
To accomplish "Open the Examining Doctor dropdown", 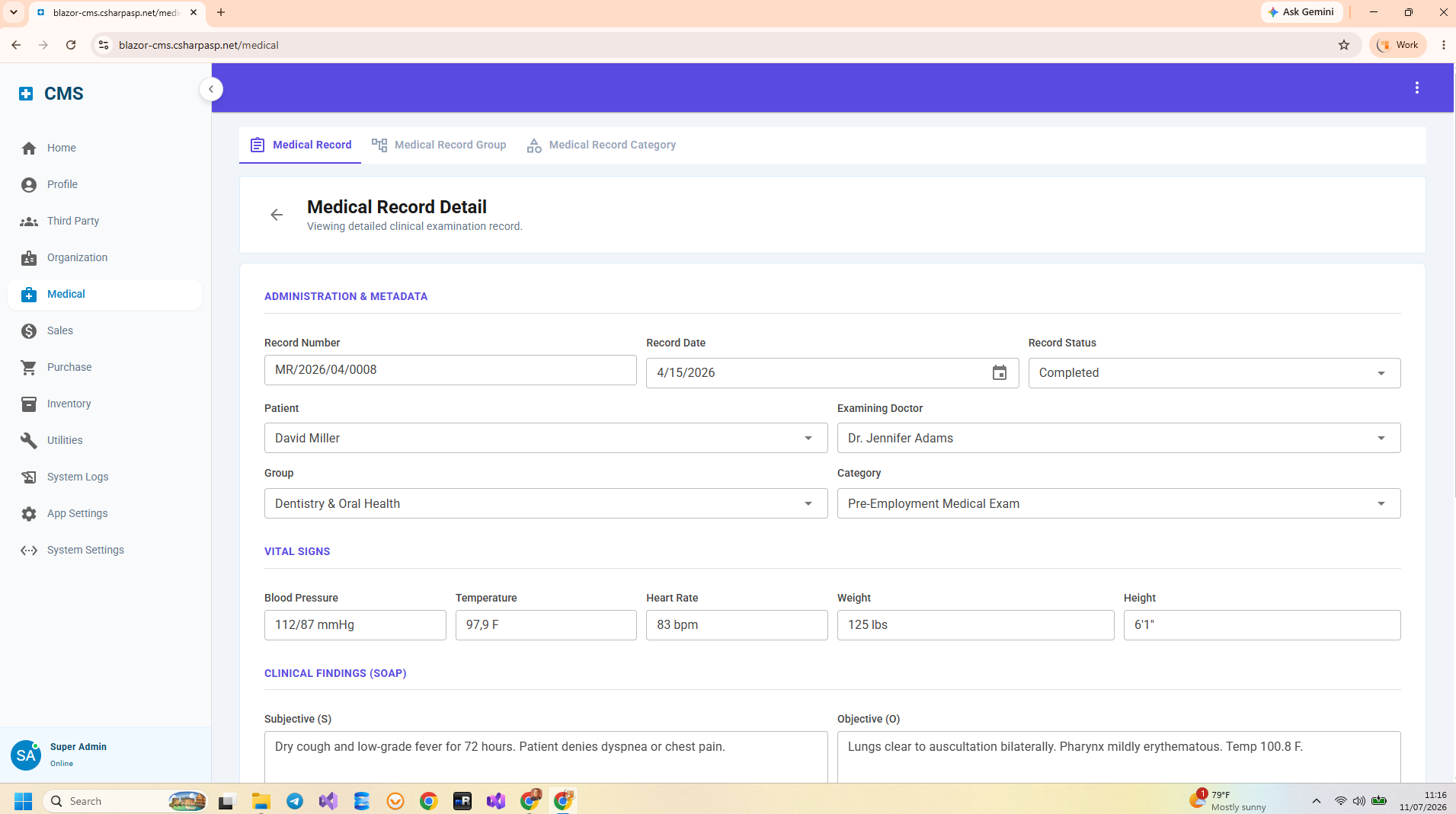I will (x=1118, y=438).
